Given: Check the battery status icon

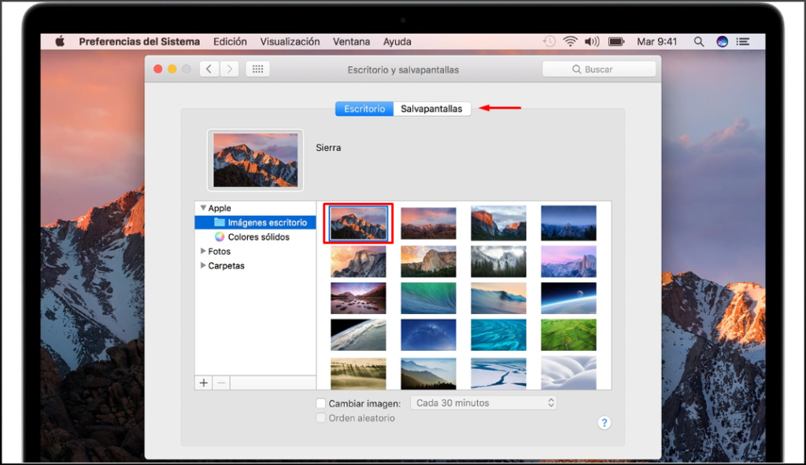Looking at the screenshot, I should [x=616, y=42].
